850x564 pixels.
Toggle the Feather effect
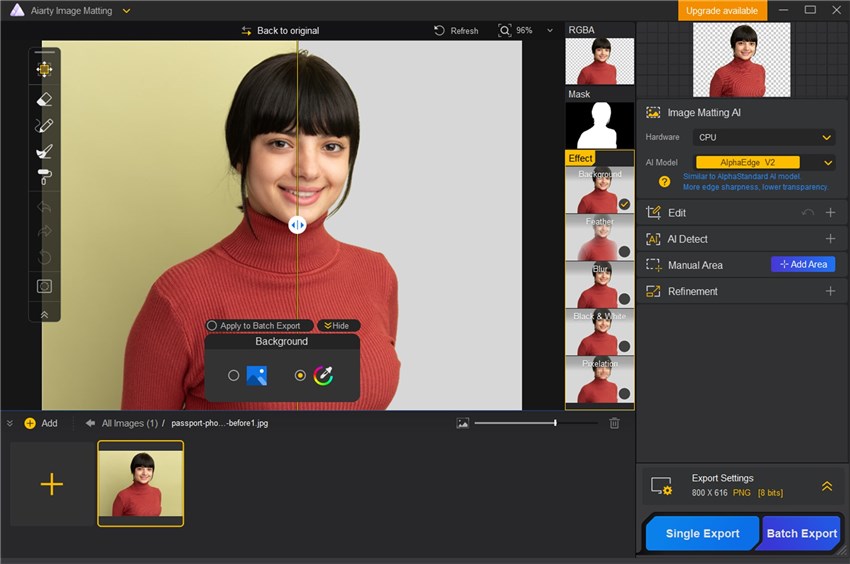[x=624, y=251]
